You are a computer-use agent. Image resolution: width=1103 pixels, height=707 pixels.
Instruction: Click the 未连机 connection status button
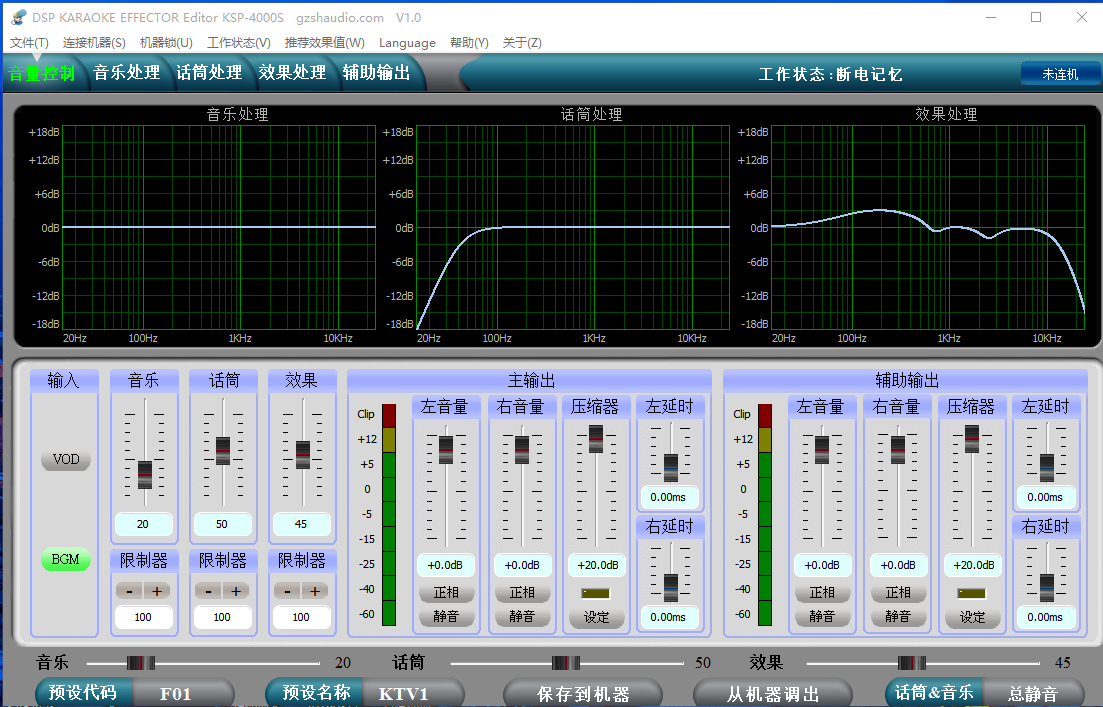(1060, 74)
